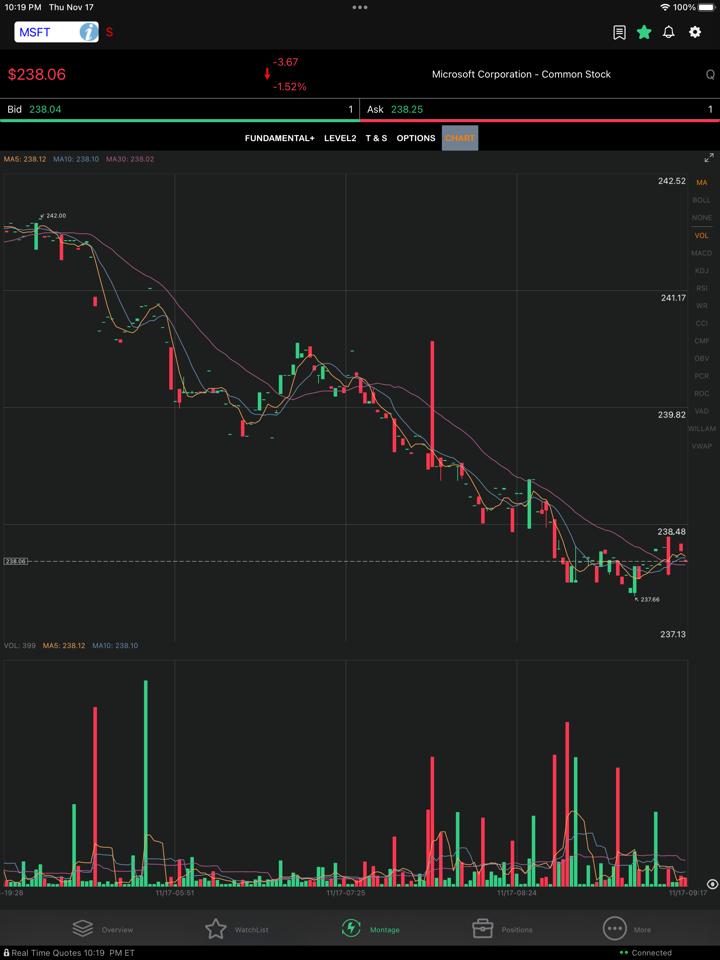This screenshot has width=720, height=960.
Task: Open the Overview layers icon
Action: click(83, 929)
